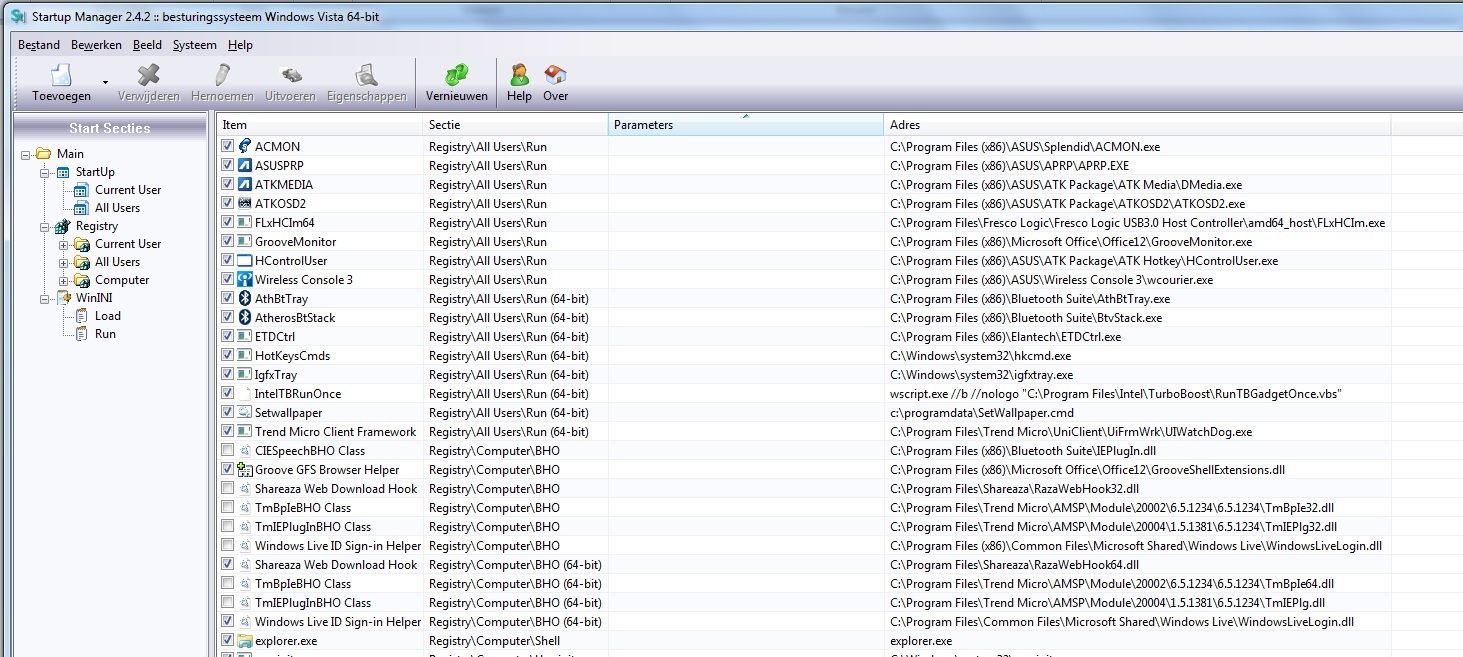
Task: Click the ACMON item icon
Action: [x=245, y=146]
